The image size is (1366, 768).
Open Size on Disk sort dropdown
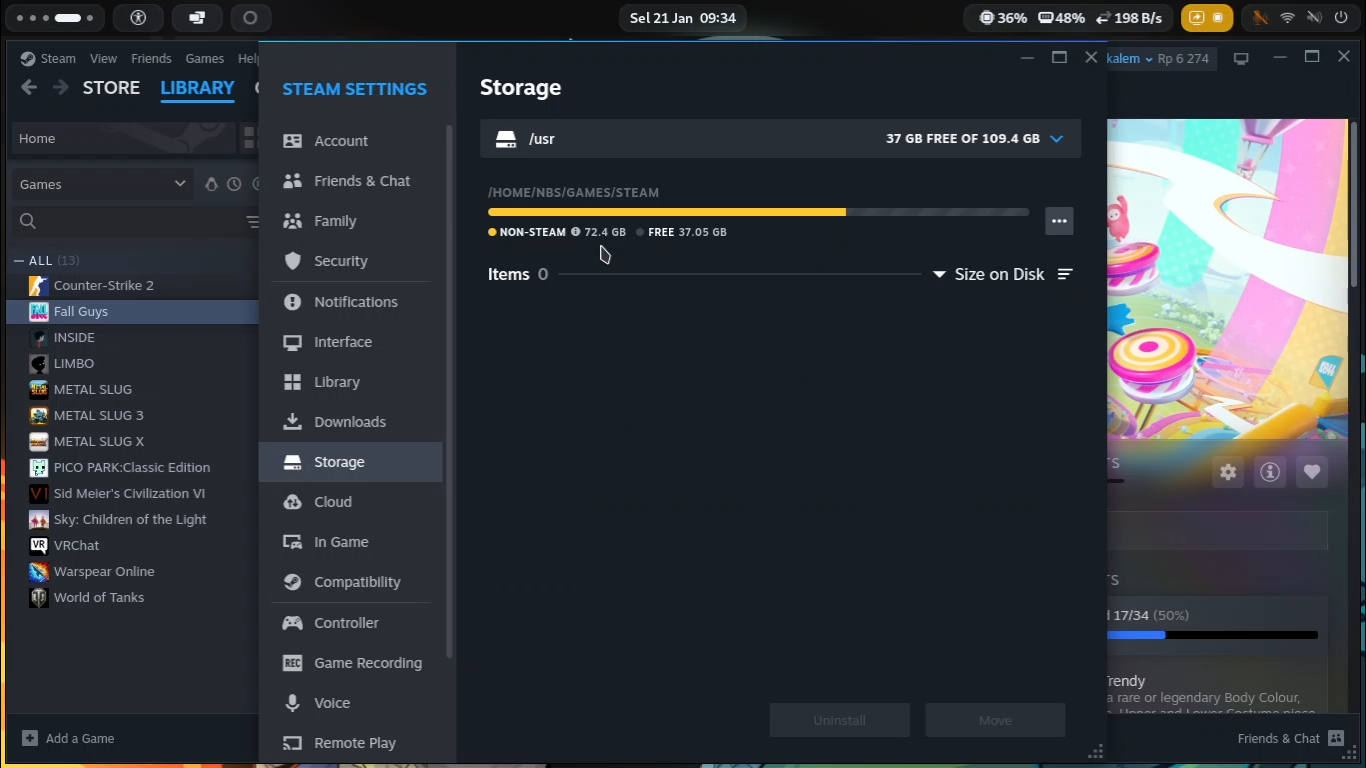pos(989,274)
